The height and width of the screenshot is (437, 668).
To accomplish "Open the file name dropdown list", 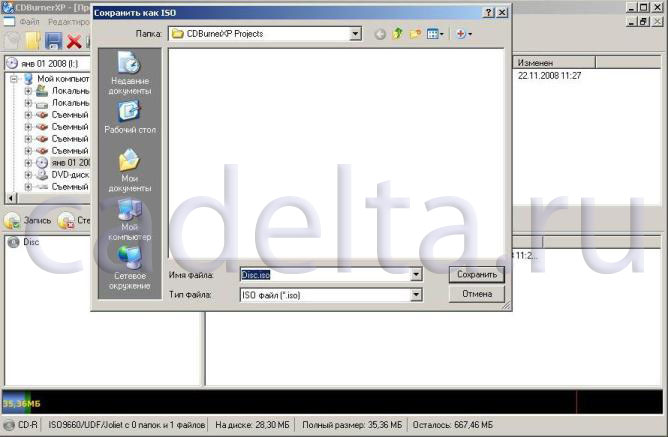I will [x=416, y=274].
